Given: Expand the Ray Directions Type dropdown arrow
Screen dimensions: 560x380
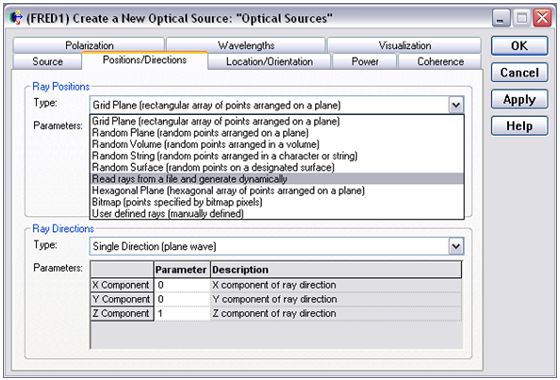Looking at the screenshot, I should 456,246.
